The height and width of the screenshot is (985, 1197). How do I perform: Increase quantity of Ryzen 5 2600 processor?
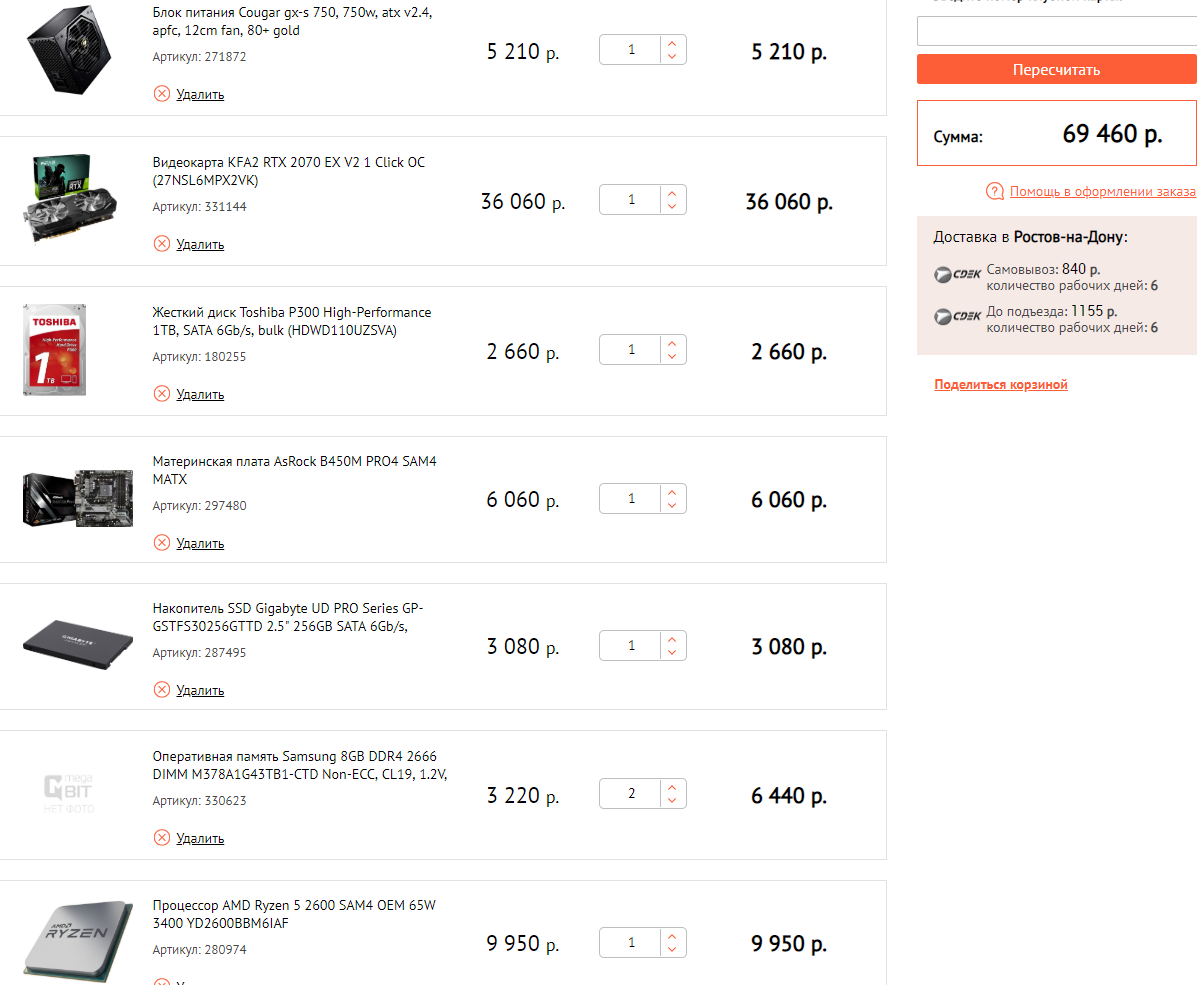pos(672,936)
